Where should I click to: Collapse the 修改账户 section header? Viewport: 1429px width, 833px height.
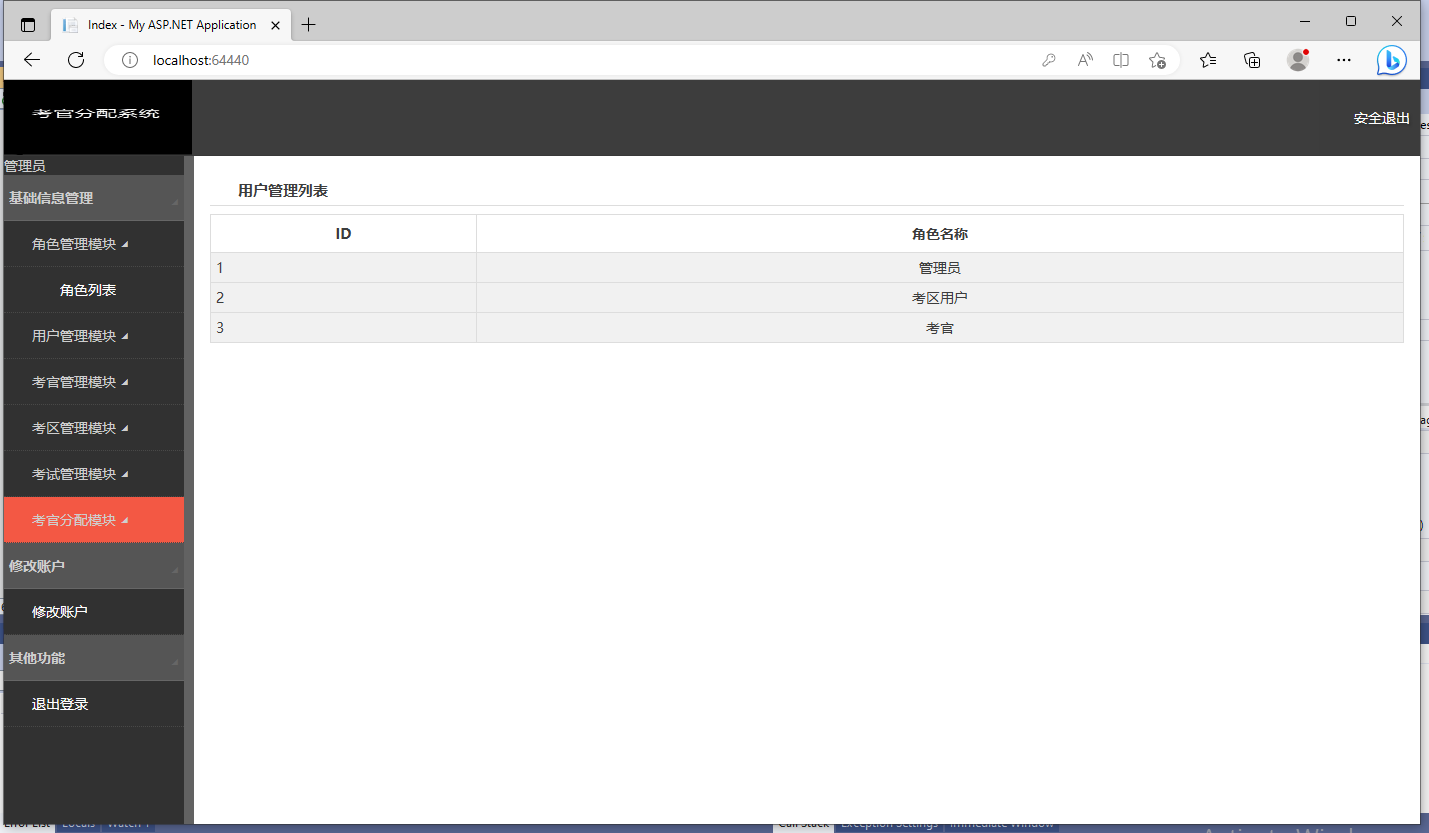(94, 566)
